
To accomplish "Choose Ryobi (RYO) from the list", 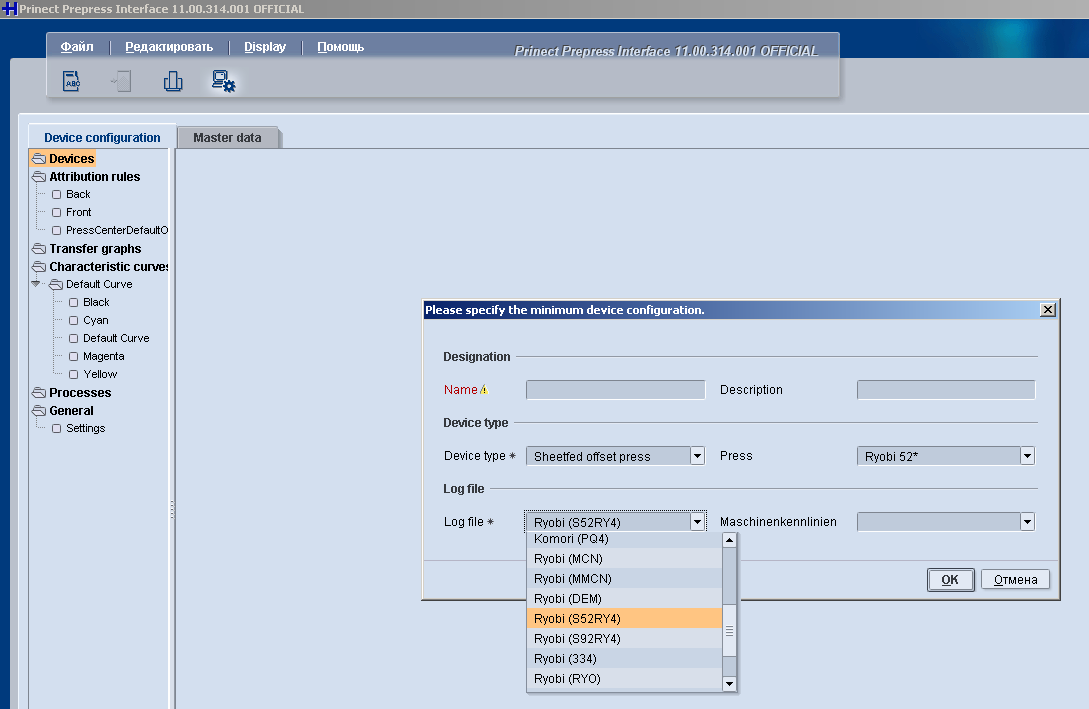I will coord(624,679).
